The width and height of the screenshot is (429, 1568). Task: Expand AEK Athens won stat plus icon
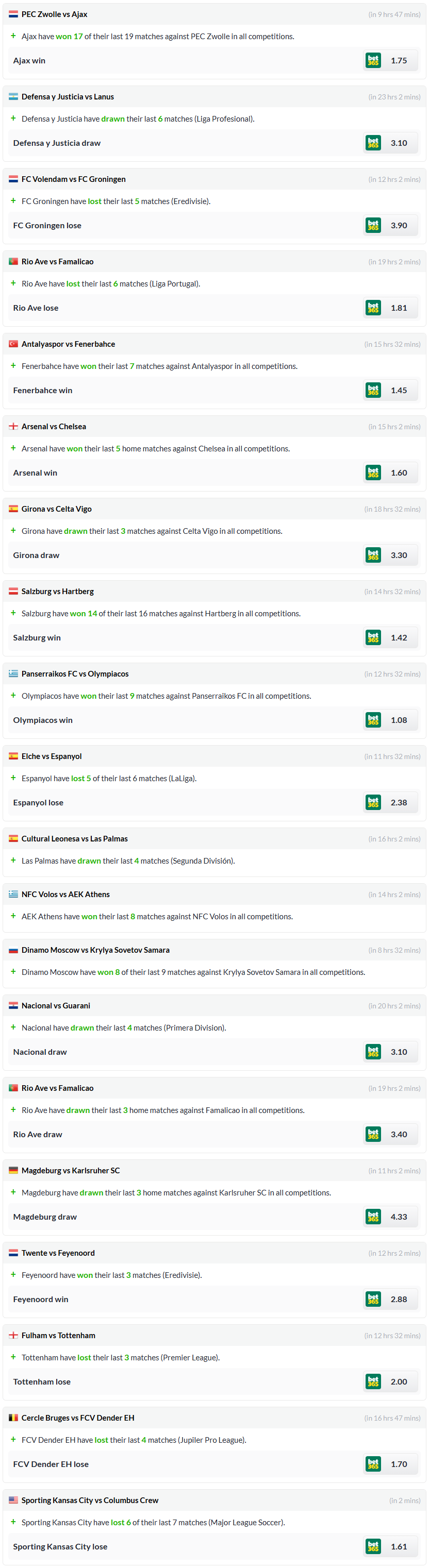click(x=13, y=916)
